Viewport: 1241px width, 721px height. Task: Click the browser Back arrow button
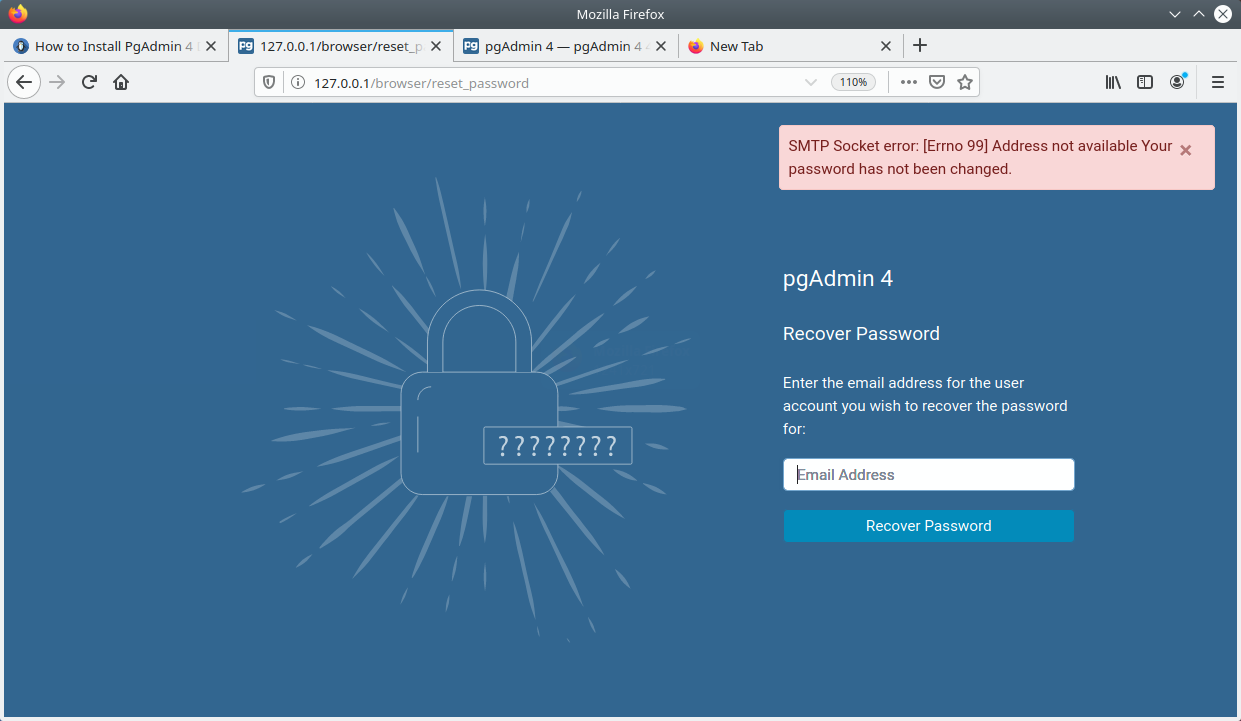[x=24, y=82]
